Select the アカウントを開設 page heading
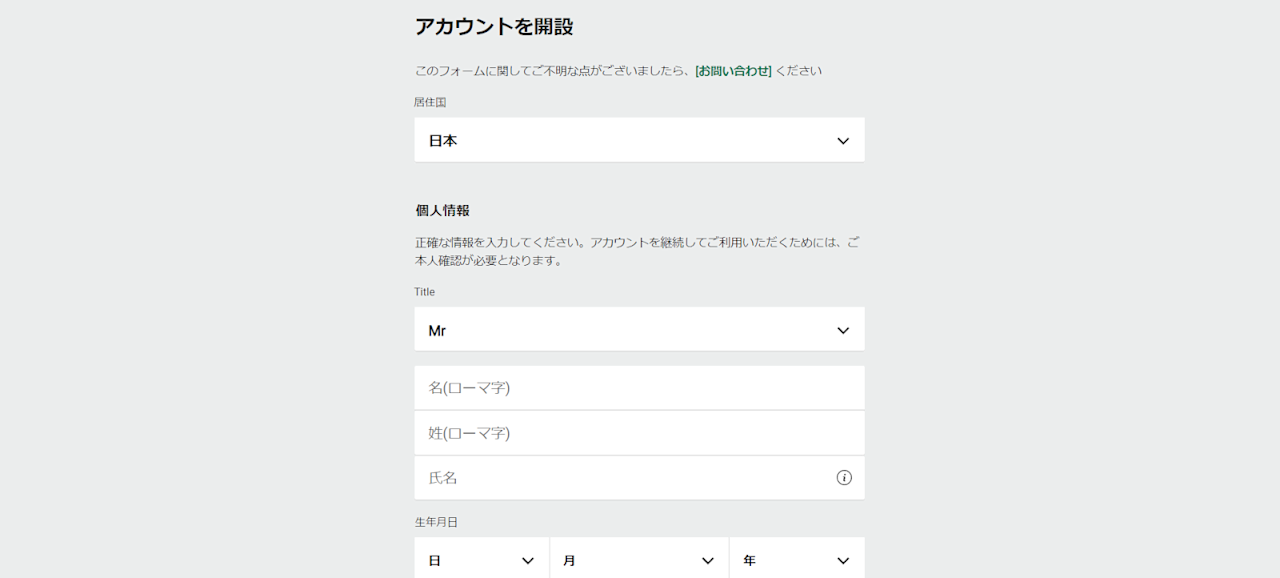 [x=494, y=27]
